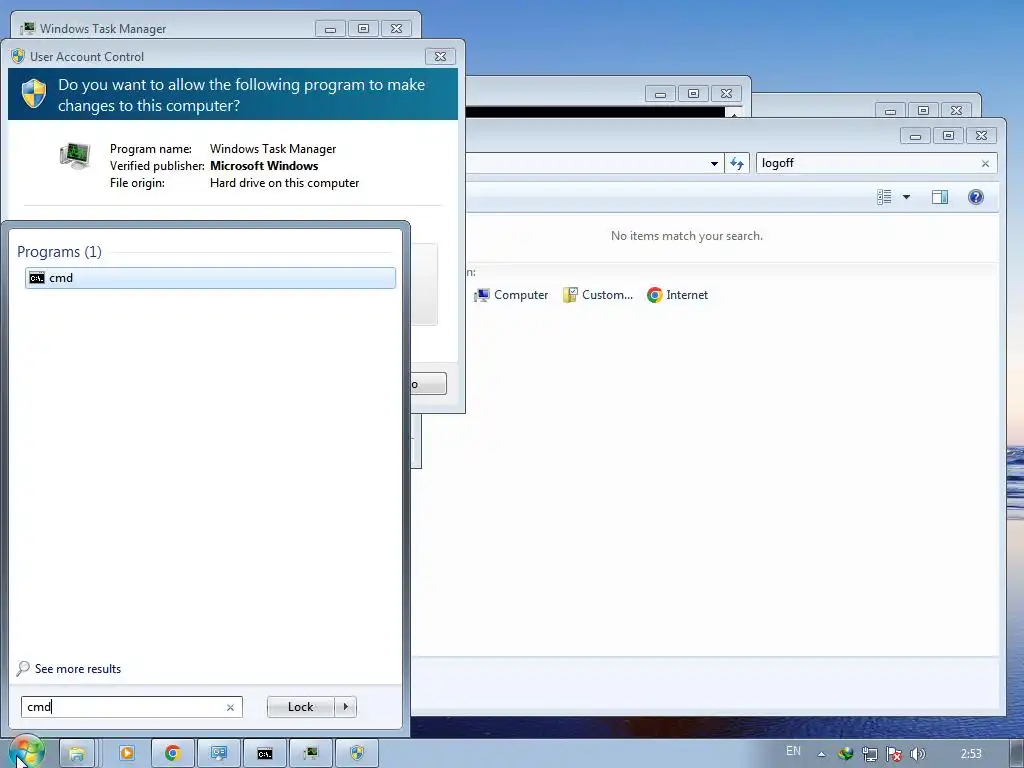The width and height of the screenshot is (1024, 768).
Task: Click the magnifier icon beside See more results
Action: 23,668
